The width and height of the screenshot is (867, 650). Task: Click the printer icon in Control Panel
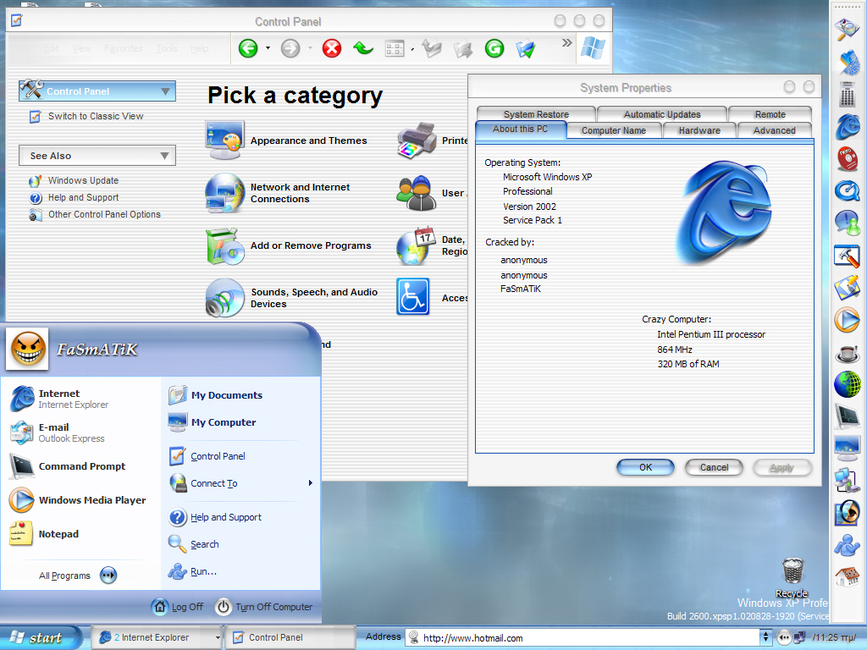tap(416, 140)
